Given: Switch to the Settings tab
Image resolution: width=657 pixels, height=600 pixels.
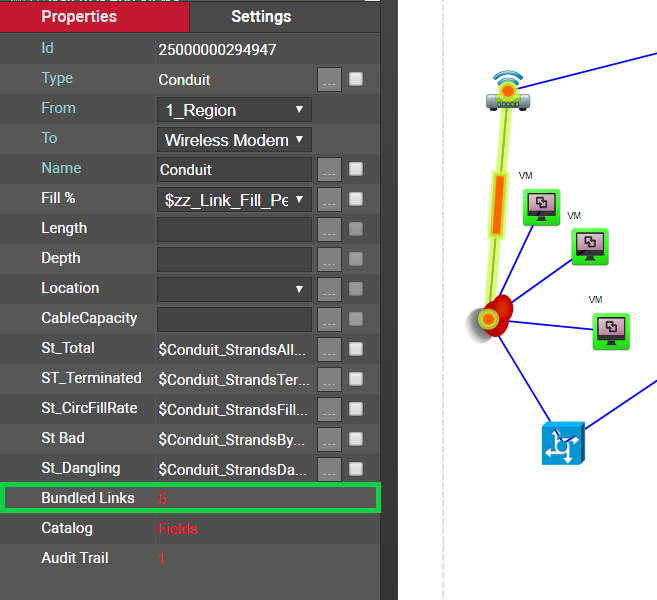Looking at the screenshot, I should pos(261,17).
